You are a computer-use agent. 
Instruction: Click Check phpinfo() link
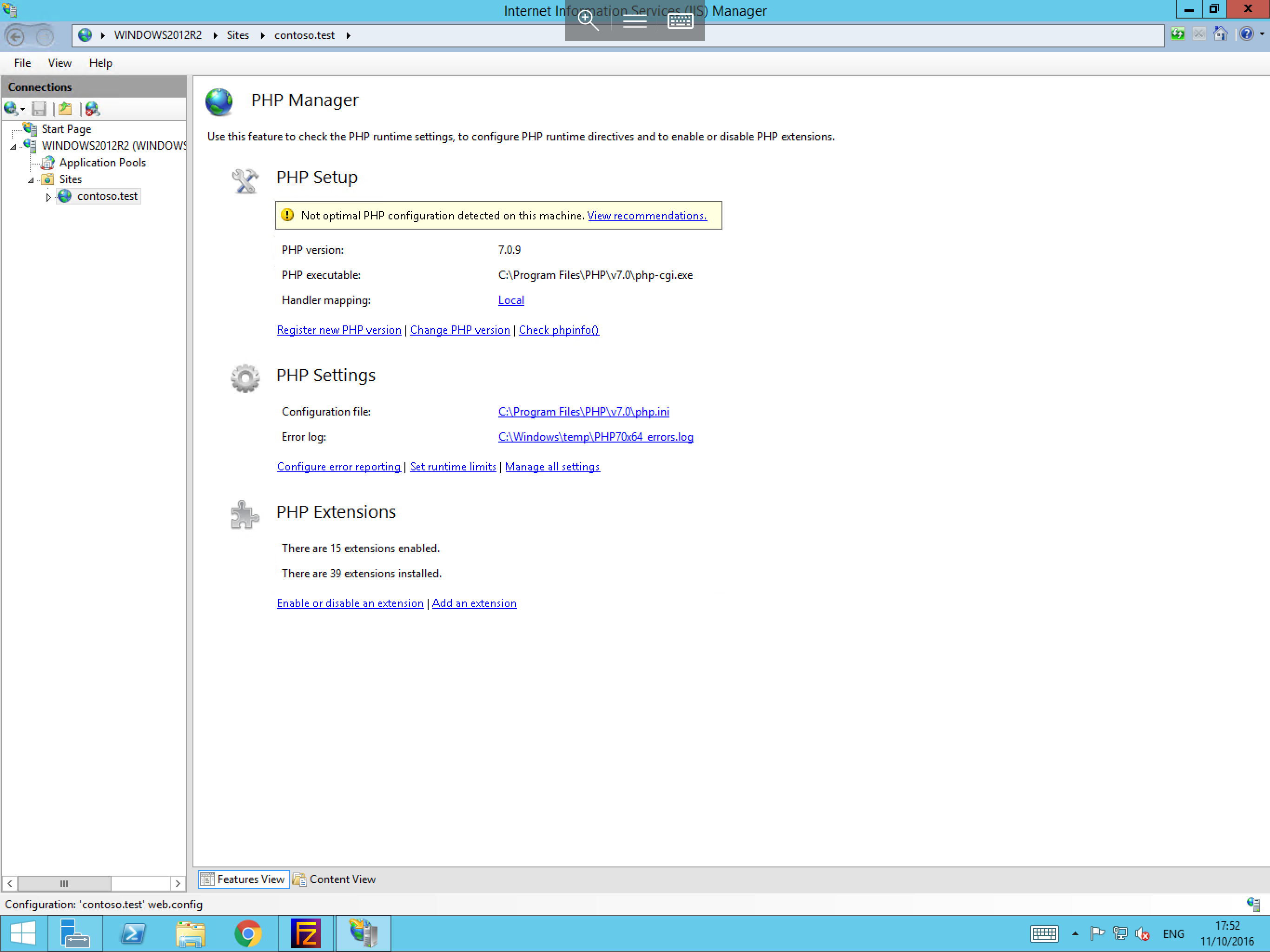point(559,330)
